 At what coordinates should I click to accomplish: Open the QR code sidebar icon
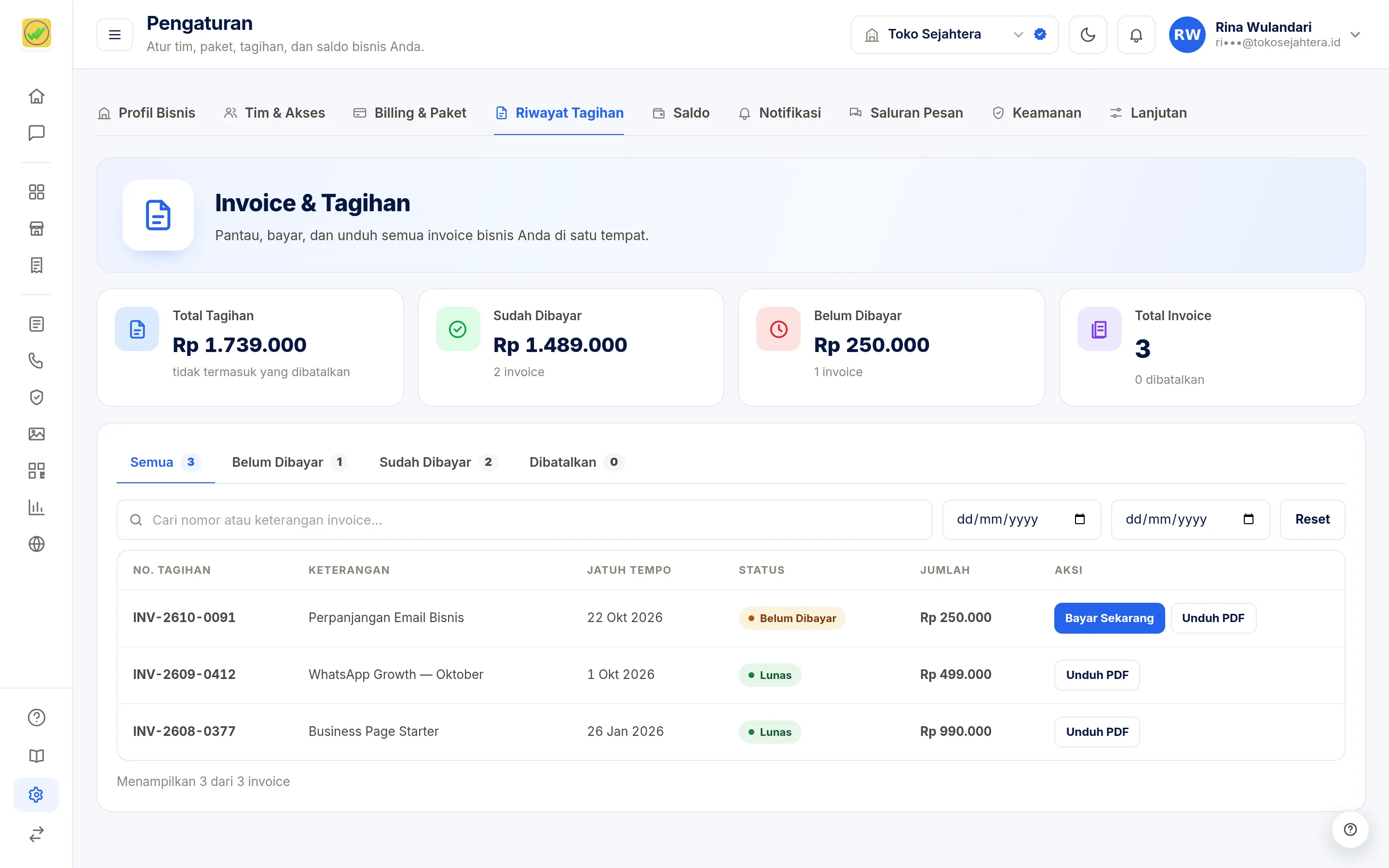(x=36, y=471)
